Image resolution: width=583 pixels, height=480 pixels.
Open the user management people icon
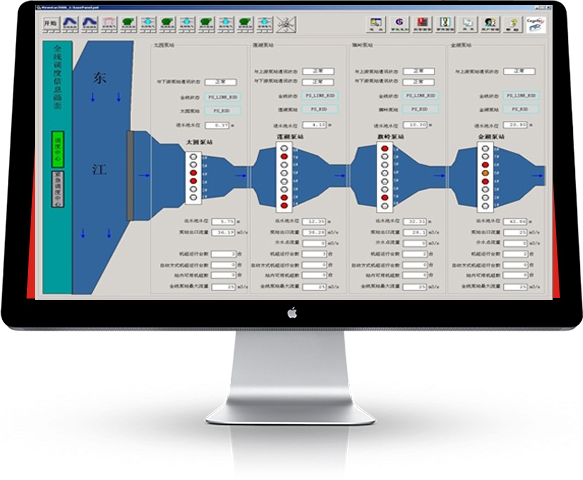pyautogui.click(x=490, y=25)
